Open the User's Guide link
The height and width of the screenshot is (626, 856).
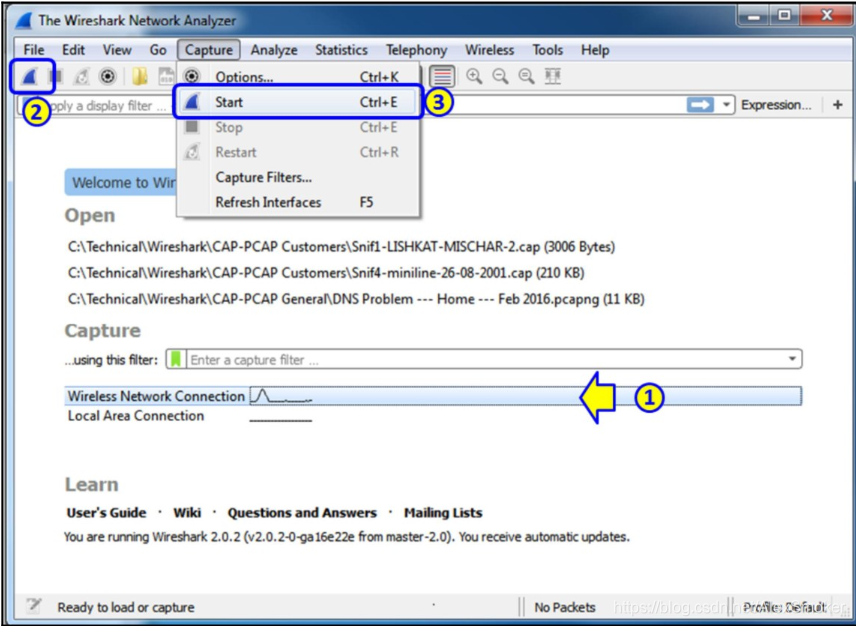coord(106,513)
